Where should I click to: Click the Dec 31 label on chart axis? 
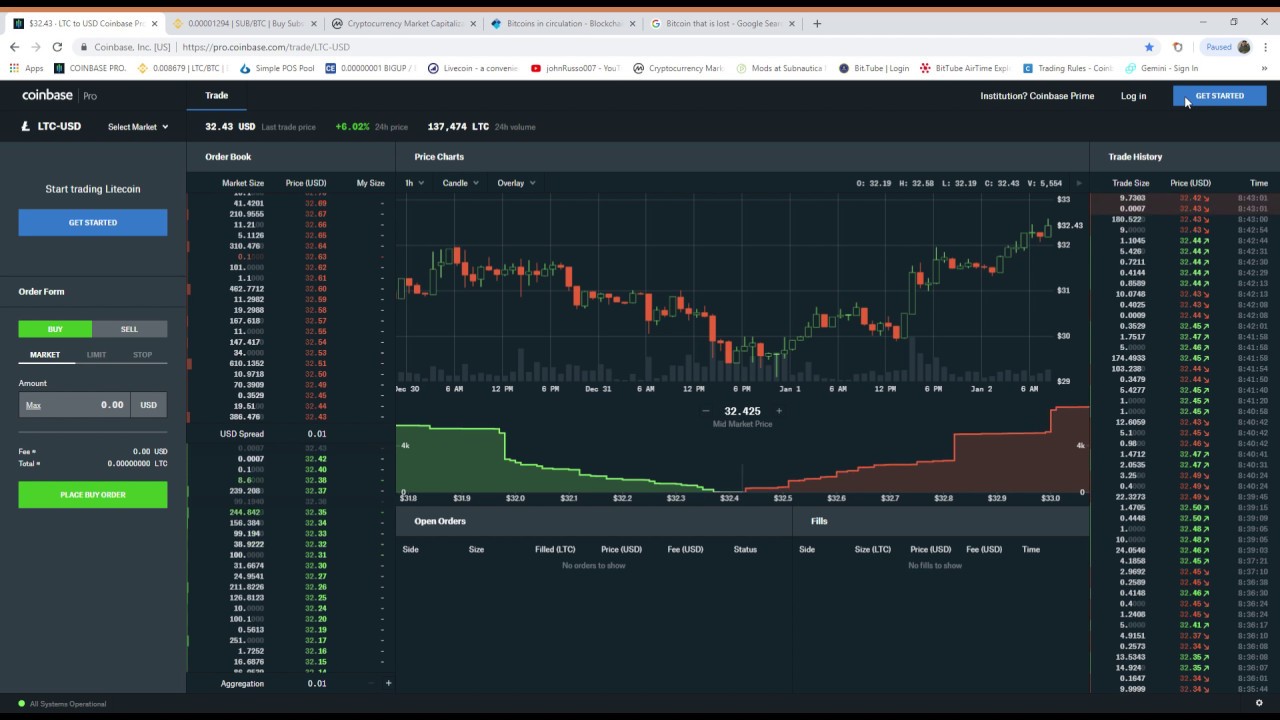598,389
